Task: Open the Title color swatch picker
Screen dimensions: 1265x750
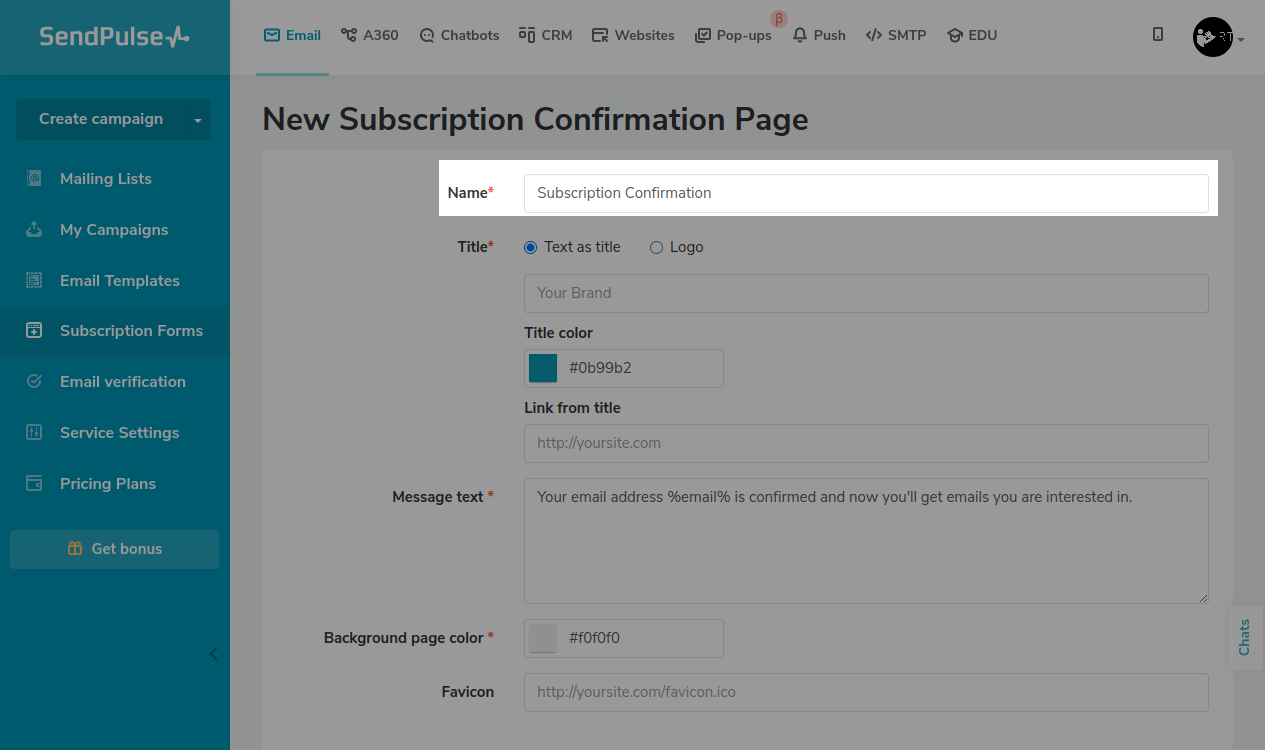Action: (x=543, y=368)
